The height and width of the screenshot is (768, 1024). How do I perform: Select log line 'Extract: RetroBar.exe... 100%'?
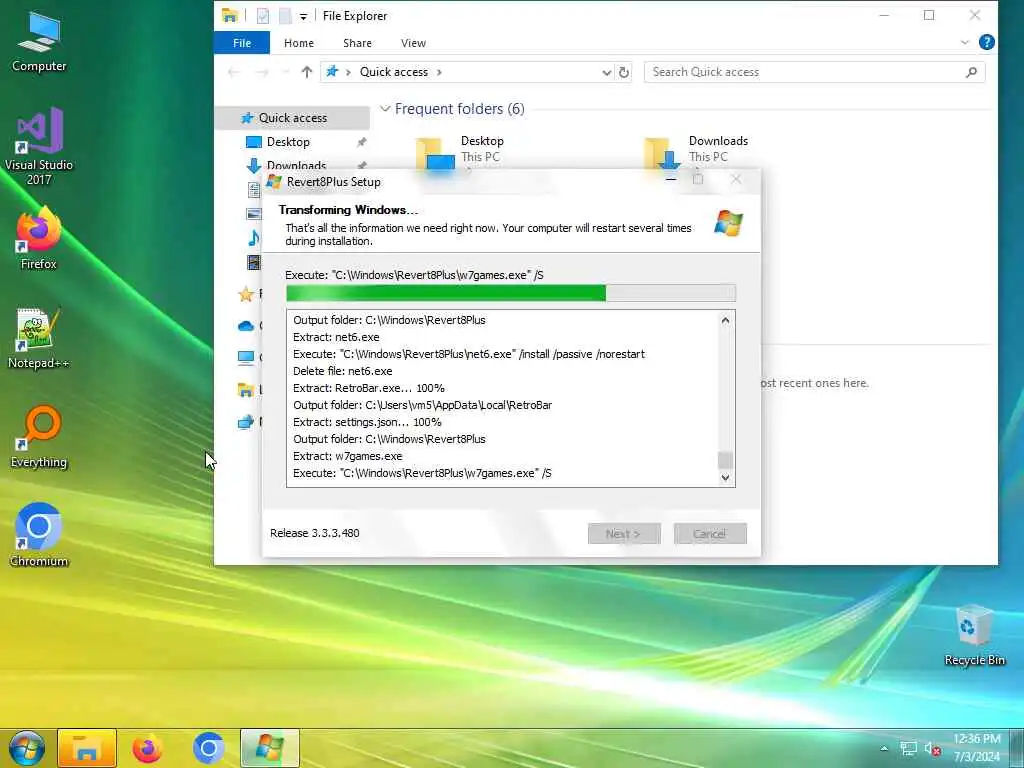pos(369,388)
